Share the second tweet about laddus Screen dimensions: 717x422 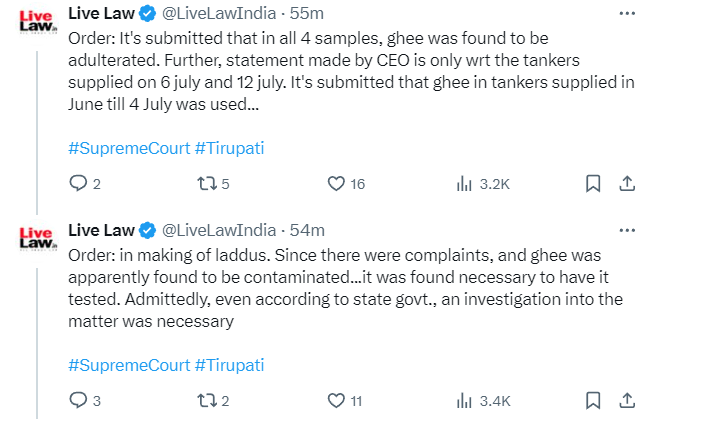point(627,401)
